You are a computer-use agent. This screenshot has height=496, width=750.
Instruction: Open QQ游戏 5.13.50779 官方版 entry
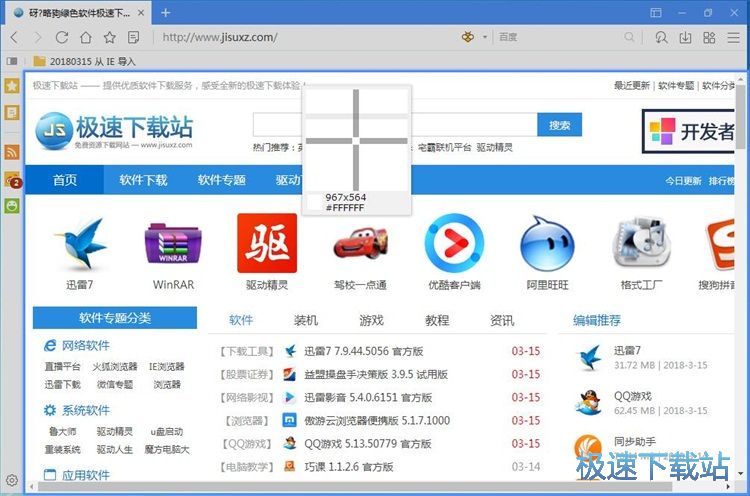point(368,443)
